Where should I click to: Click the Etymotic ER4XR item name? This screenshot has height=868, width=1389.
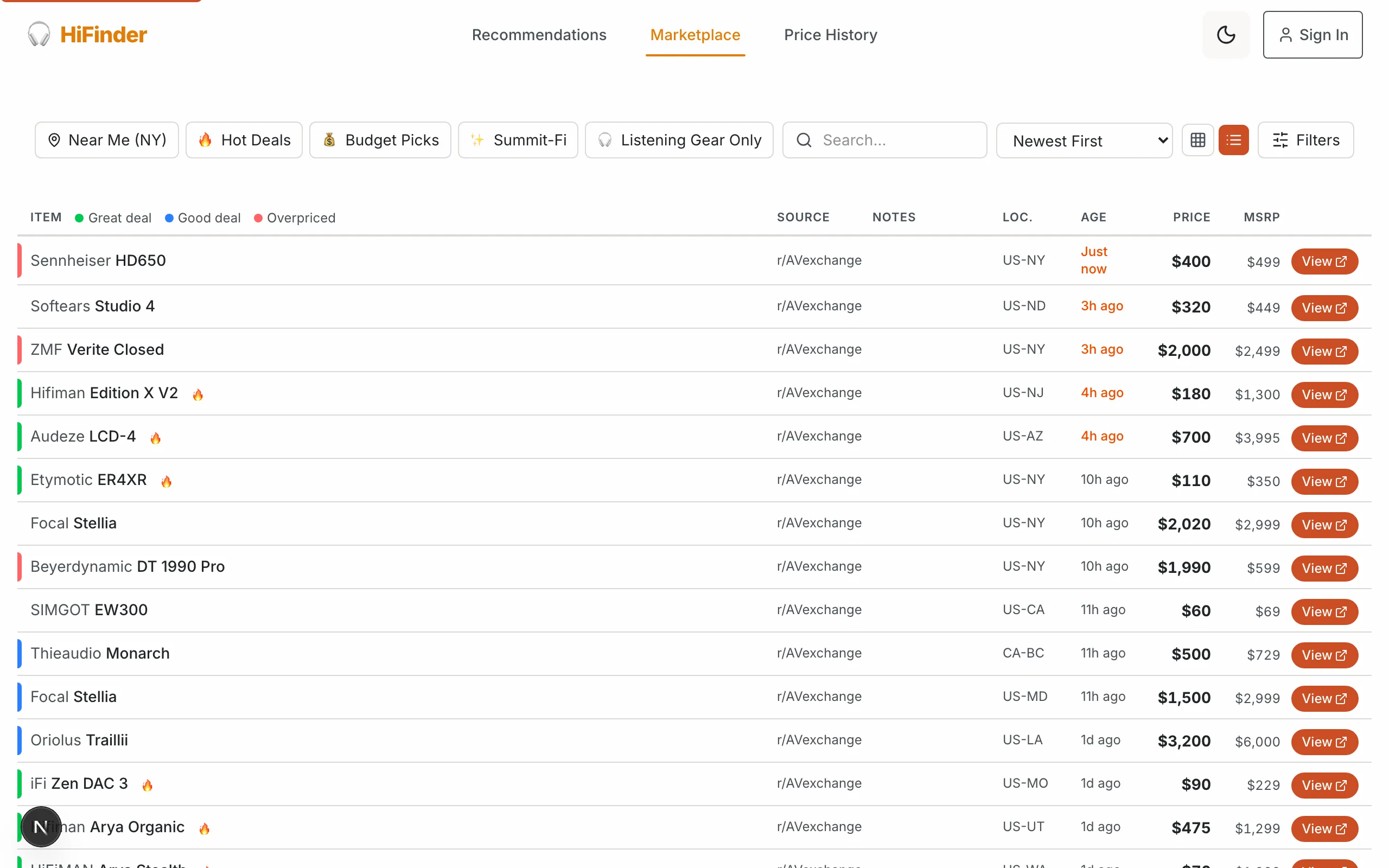(88, 480)
